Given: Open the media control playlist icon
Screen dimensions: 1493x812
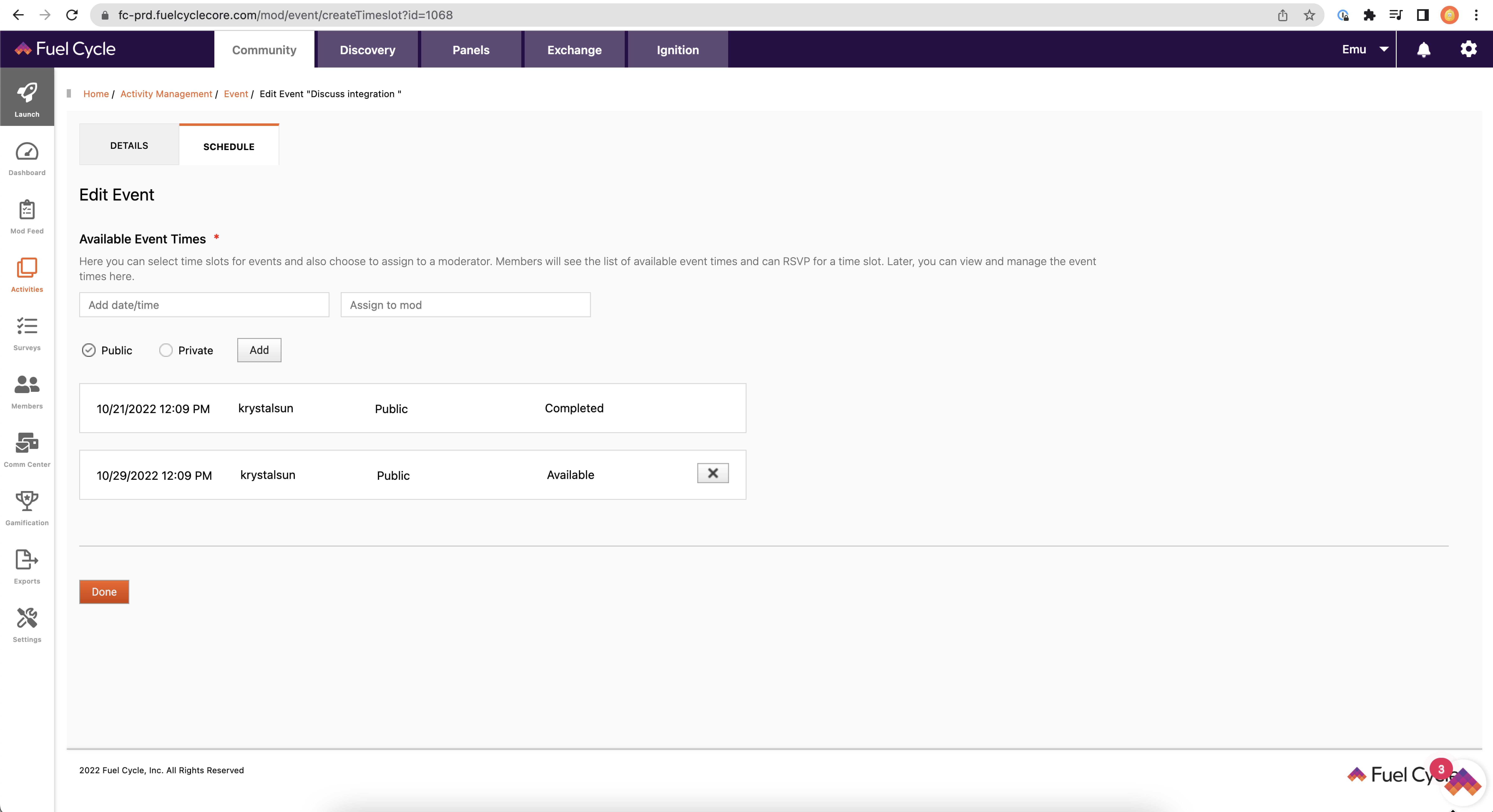Looking at the screenshot, I should [x=1396, y=15].
